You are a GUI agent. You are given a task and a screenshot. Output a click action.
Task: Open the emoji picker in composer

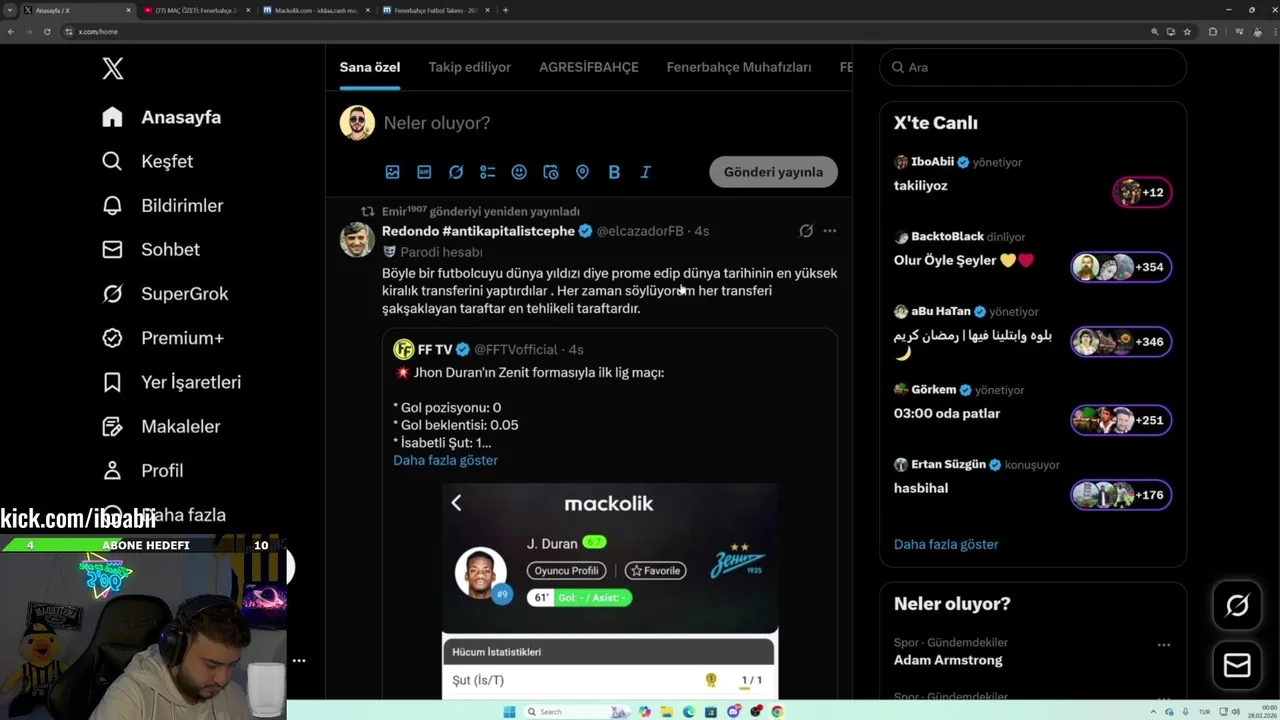pos(519,172)
